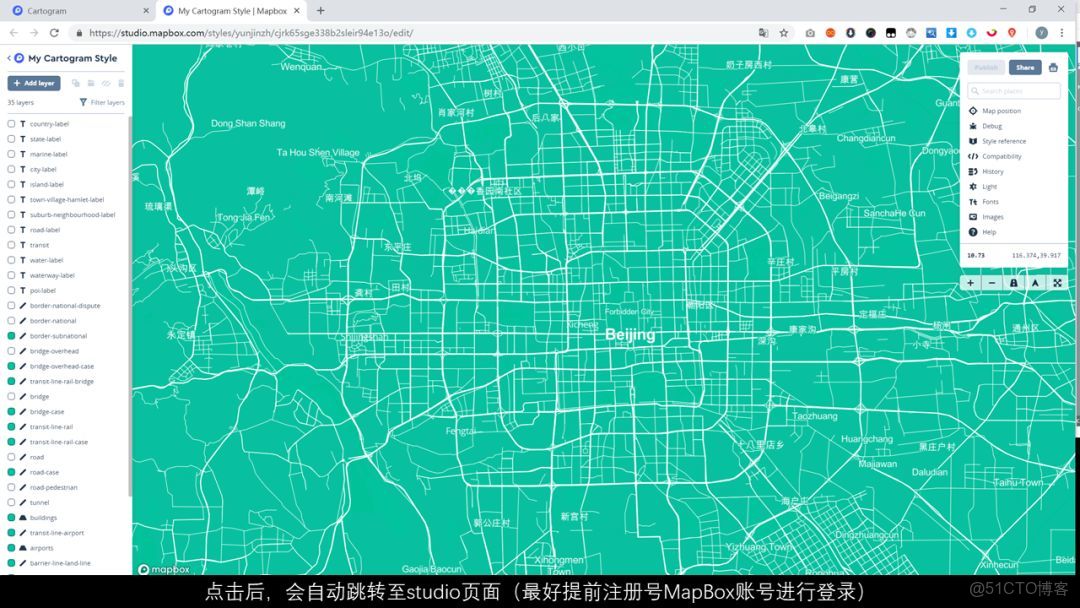1080x608 pixels.
Task: Select the poi-label layer row
Action: click(x=66, y=291)
